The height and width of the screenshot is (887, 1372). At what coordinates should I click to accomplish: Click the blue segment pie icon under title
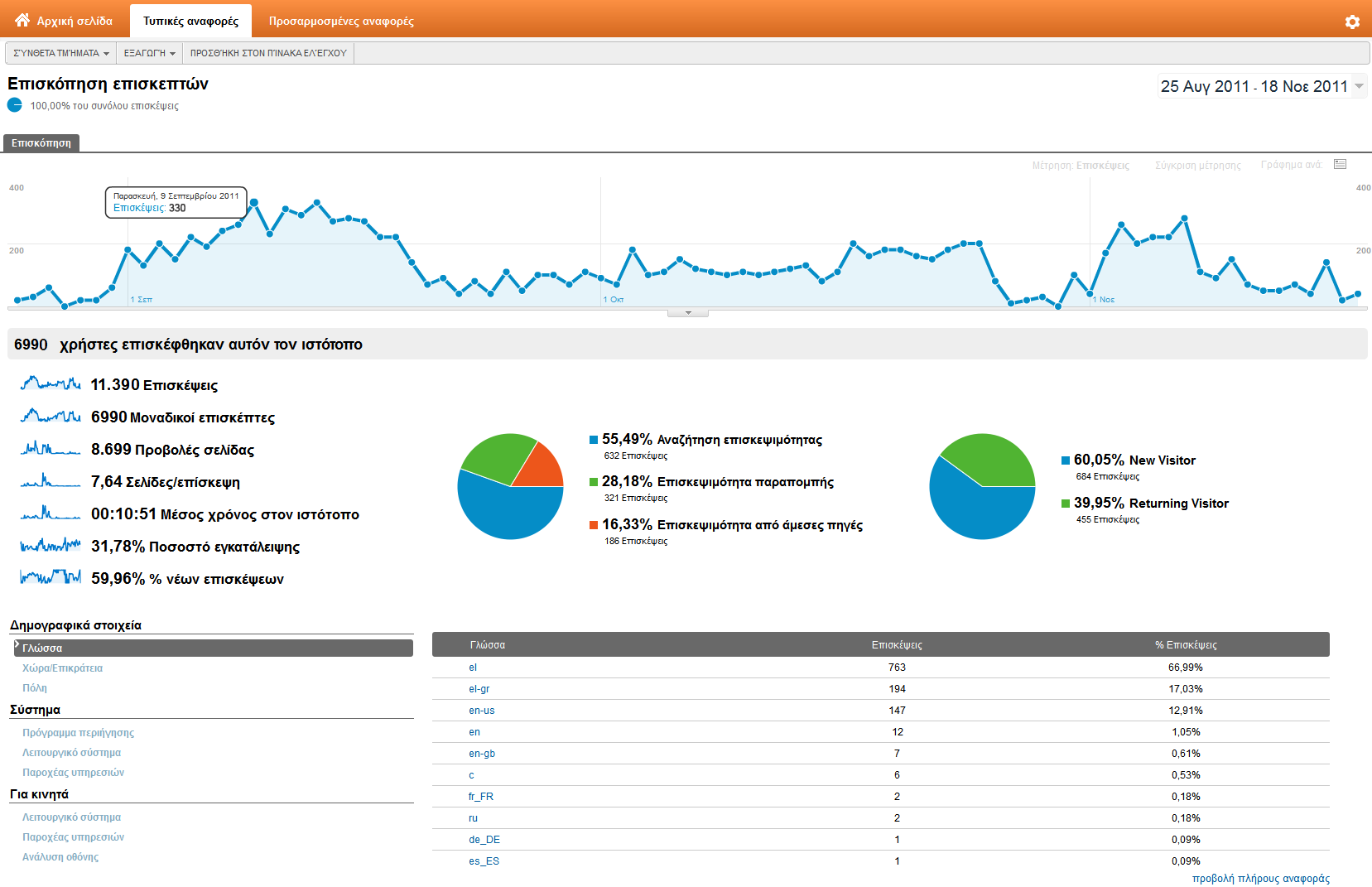click(x=15, y=105)
